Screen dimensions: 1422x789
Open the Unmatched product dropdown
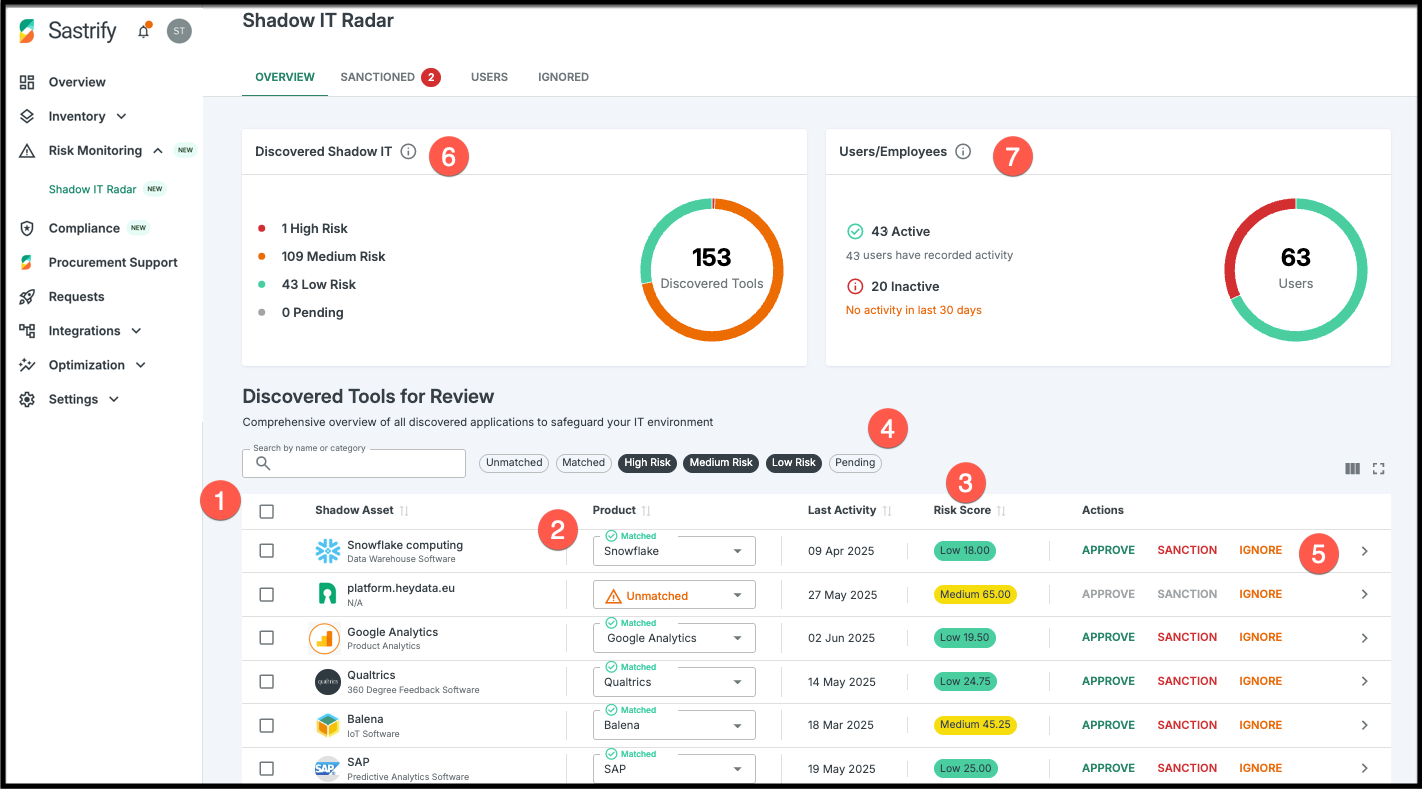674,595
